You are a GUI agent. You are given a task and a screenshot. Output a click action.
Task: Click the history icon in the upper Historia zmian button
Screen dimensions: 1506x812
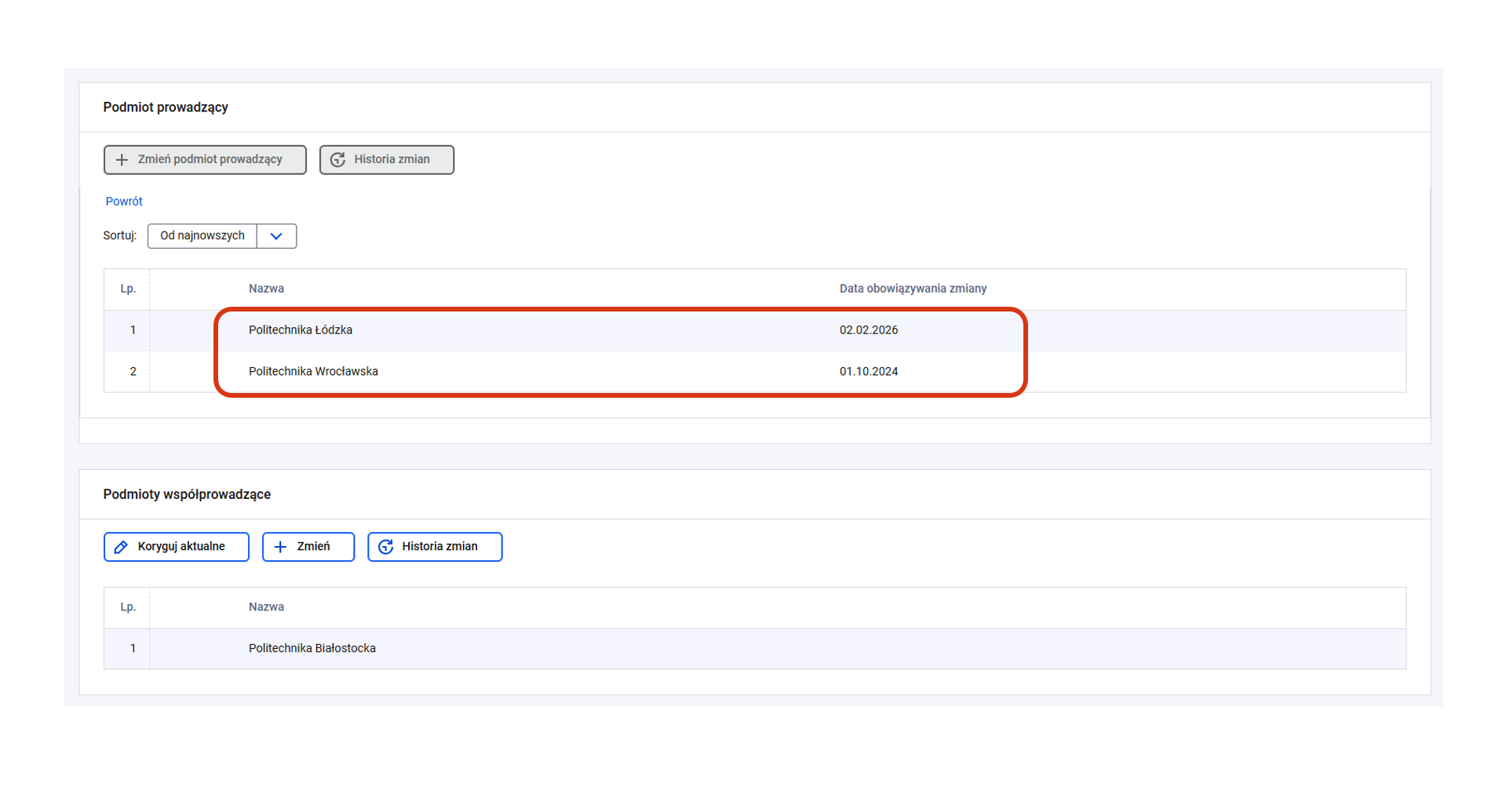tap(337, 160)
